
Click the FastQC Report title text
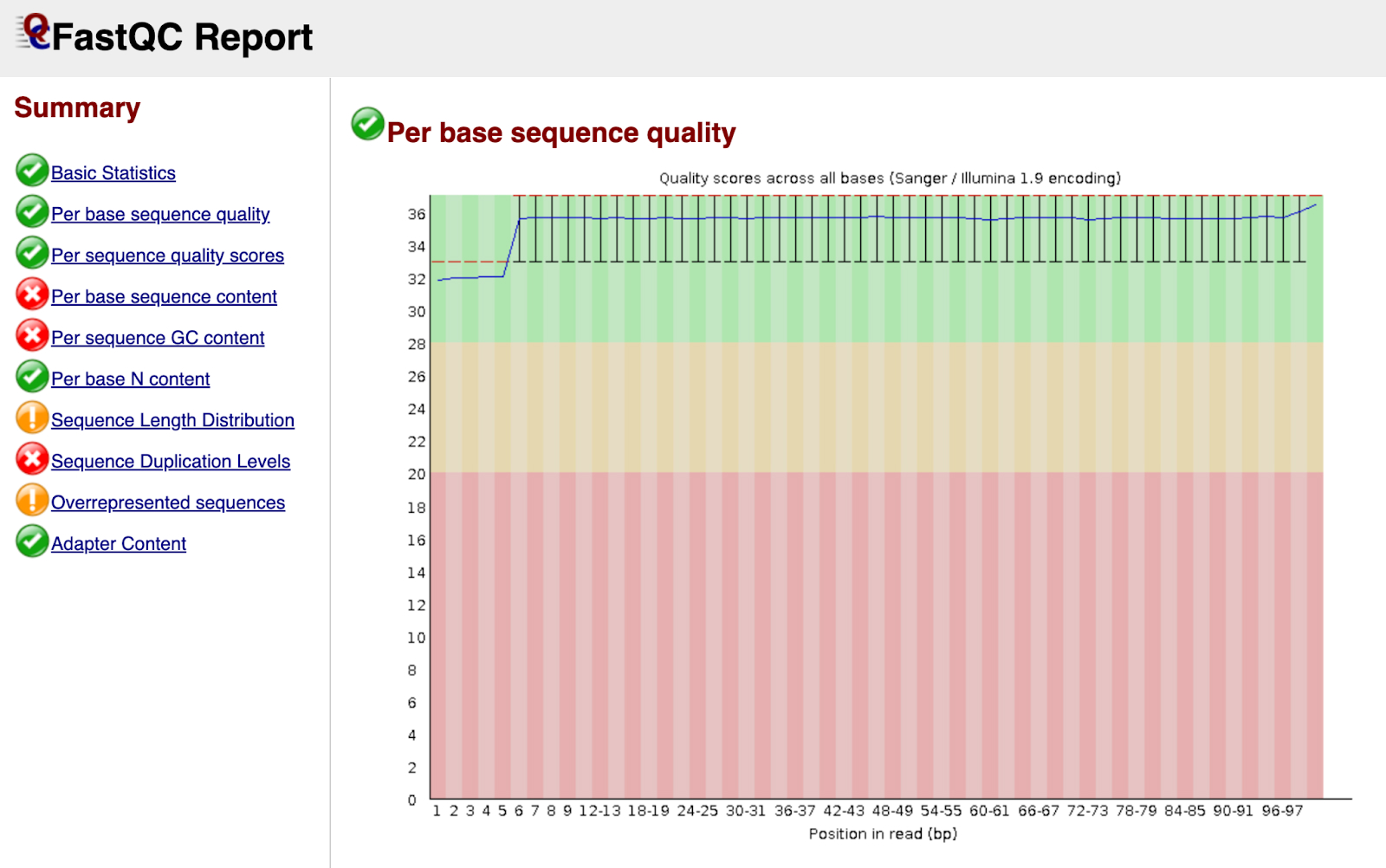182,37
